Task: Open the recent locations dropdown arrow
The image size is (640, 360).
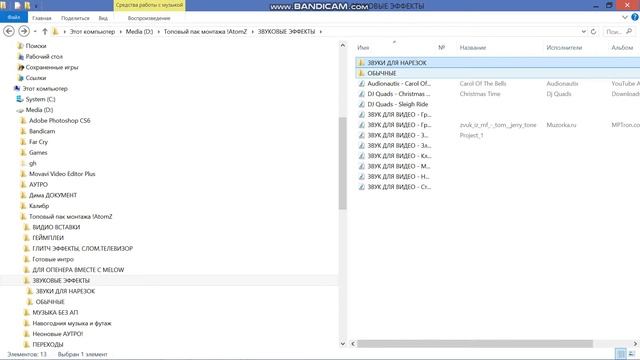Action: (35, 31)
